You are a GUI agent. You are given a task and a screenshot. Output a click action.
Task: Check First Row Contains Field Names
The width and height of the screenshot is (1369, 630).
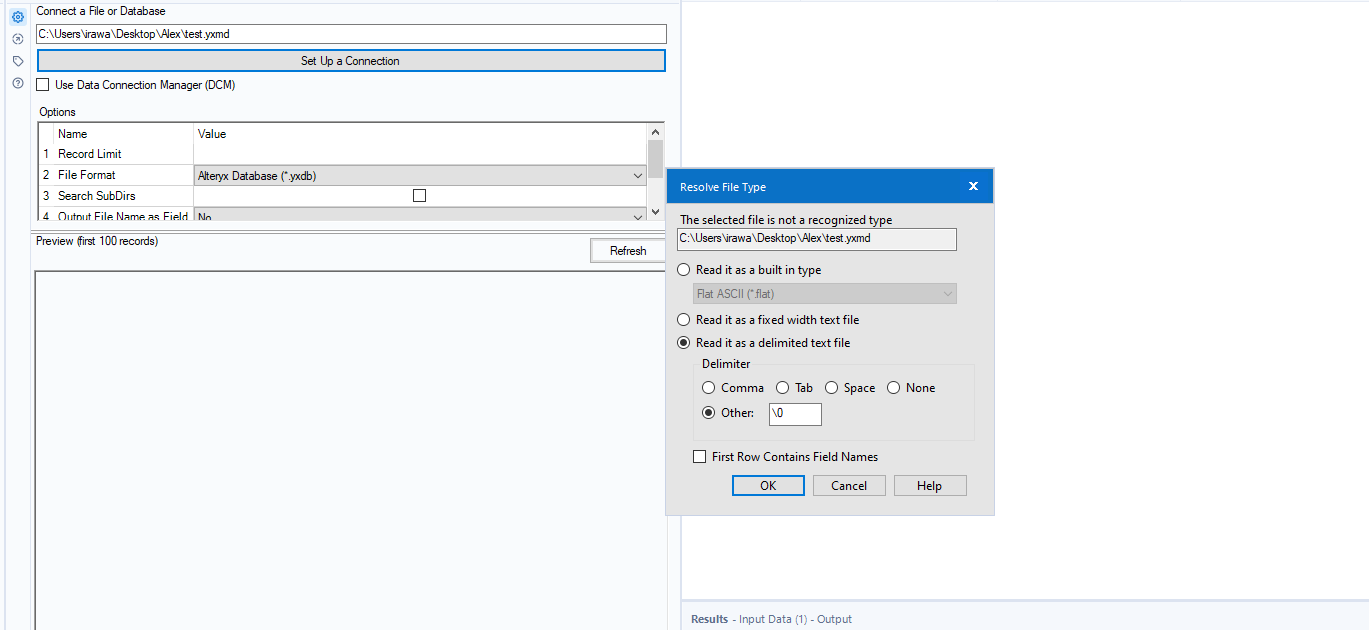click(x=699, y=456)
